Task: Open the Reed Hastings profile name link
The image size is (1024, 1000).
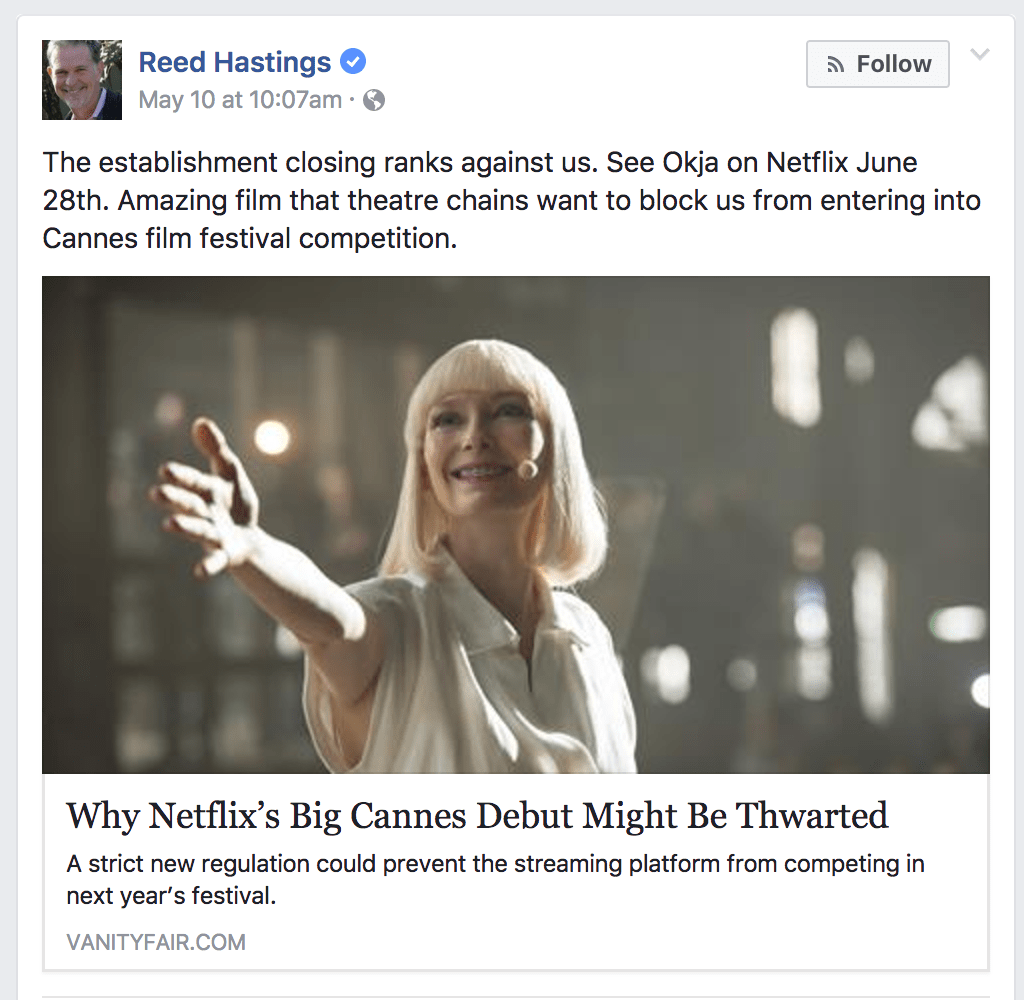Action: [234, 63]
